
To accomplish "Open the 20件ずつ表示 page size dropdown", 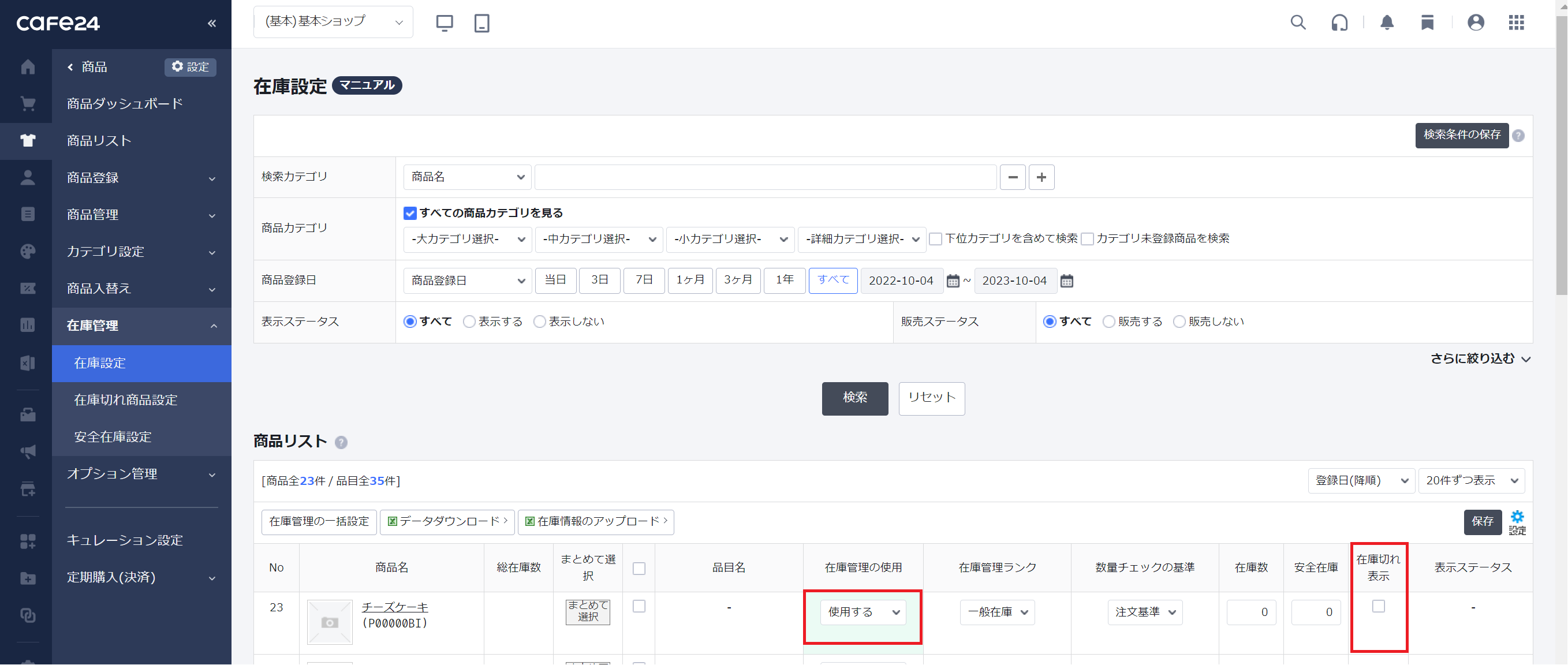I will click(x=1471, y=481).
